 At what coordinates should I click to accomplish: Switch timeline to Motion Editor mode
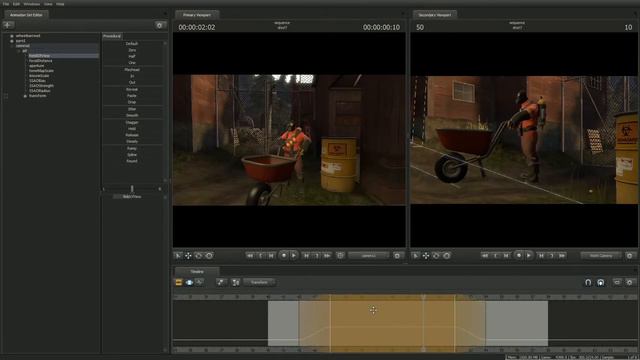(x=189, y=282)
